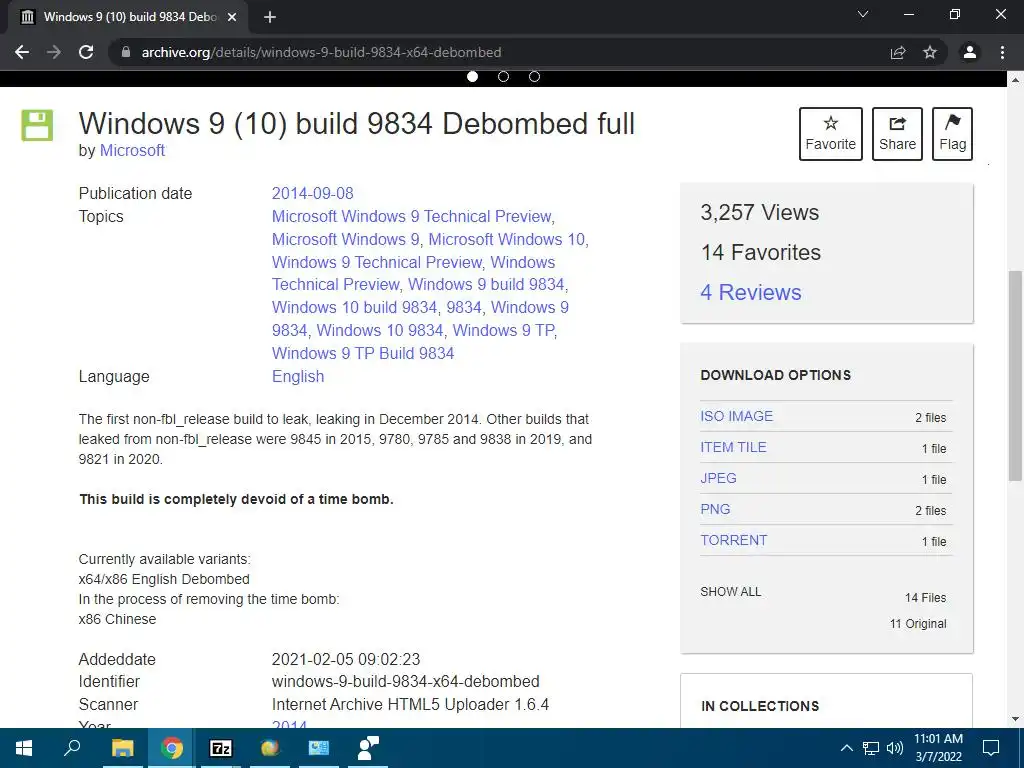Open the 4 Reviews link
The height and width of the screenshot is (768, 1024).
[751, 292]
